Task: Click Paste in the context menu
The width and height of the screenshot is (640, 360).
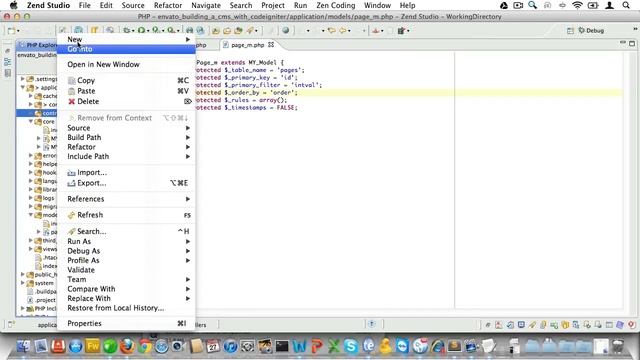Action: (126, 91)
